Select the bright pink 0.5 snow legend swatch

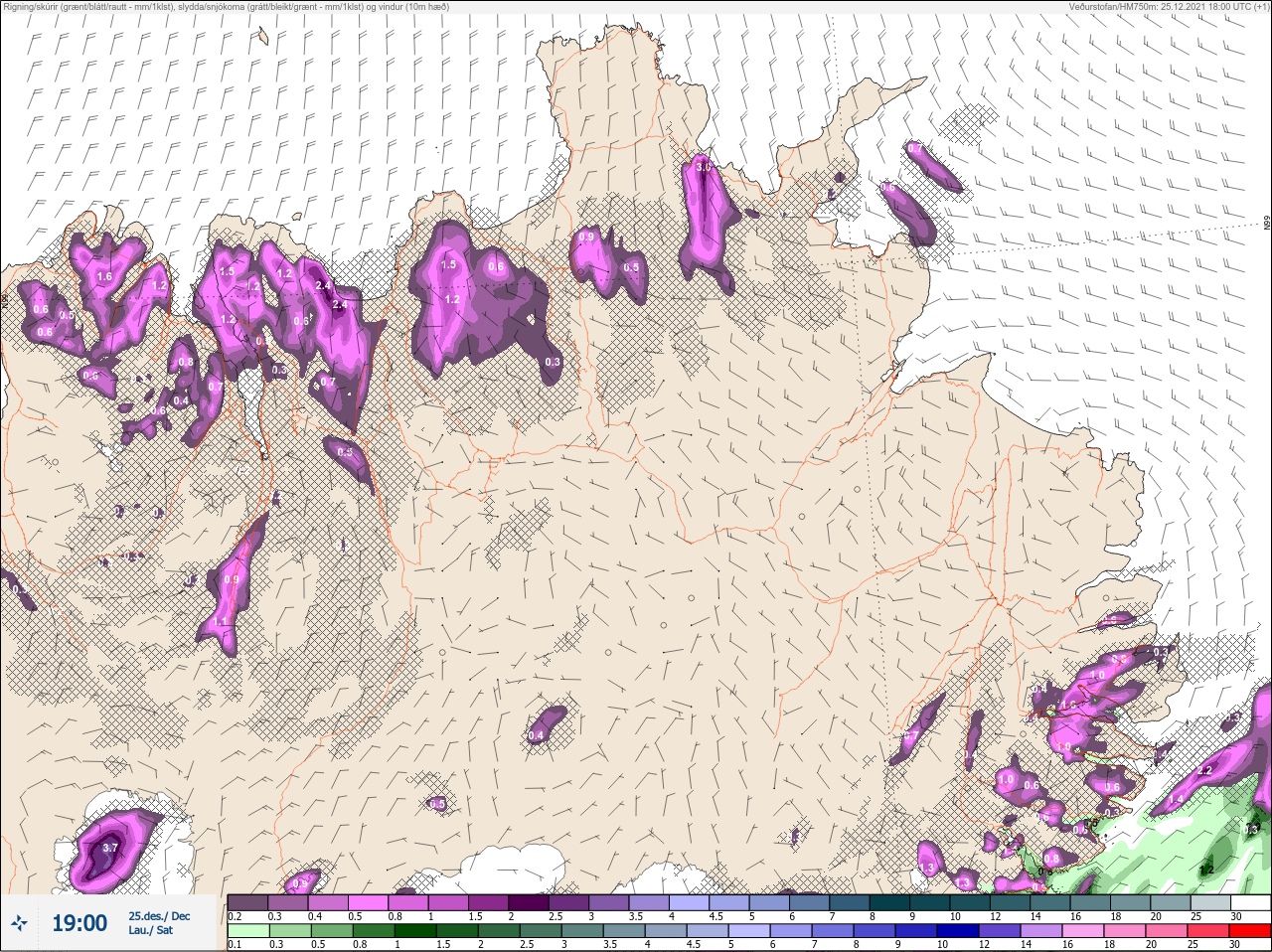point(368,903)
